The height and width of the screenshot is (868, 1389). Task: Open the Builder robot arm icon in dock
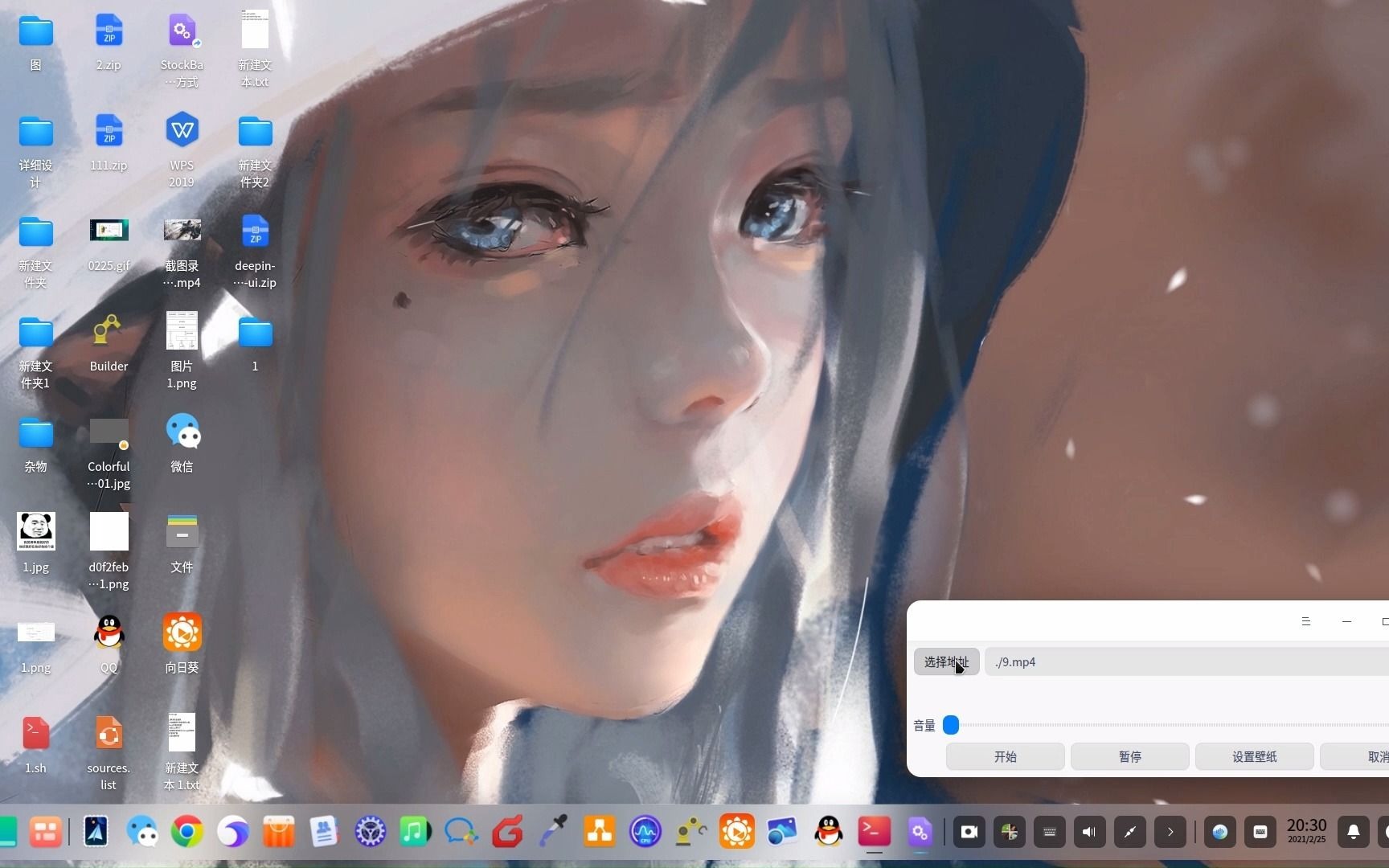[x=690, y=832]
